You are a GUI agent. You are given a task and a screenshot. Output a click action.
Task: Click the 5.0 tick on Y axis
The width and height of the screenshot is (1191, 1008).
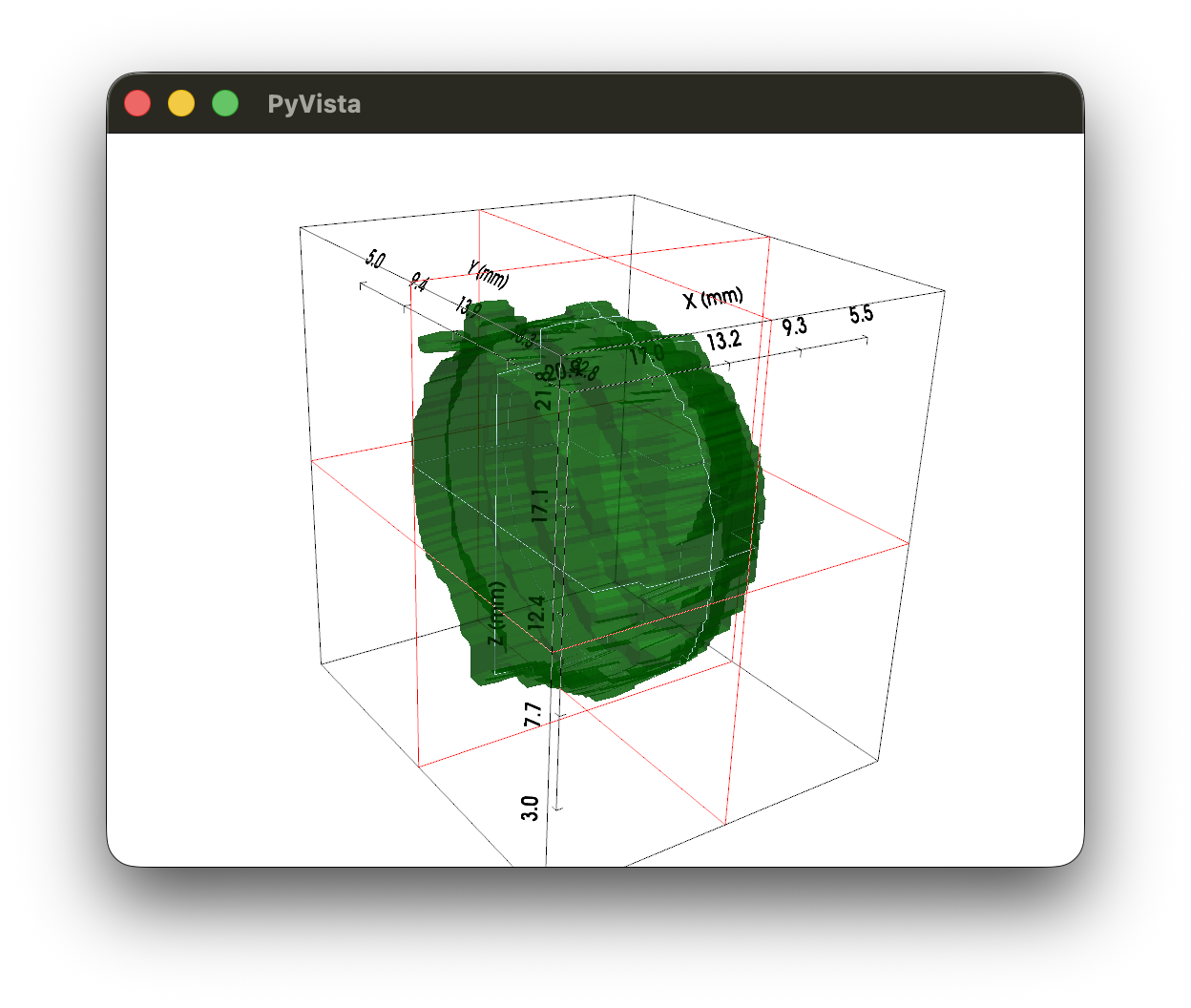click(x=375, y=260)
